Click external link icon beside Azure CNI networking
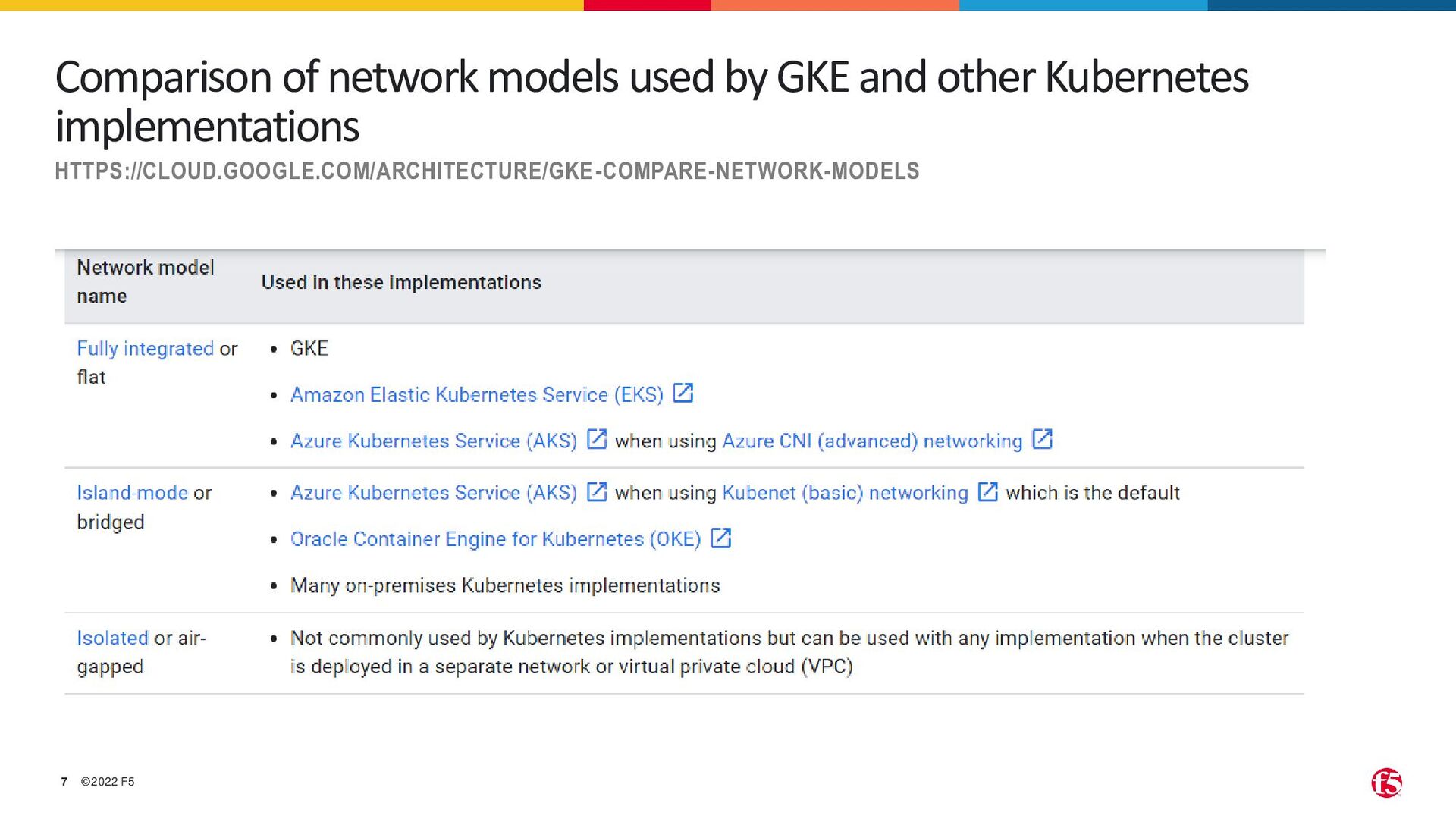Image resolution: width=1456 pixels, height=819 pixels. click(x=1043, y=439)
